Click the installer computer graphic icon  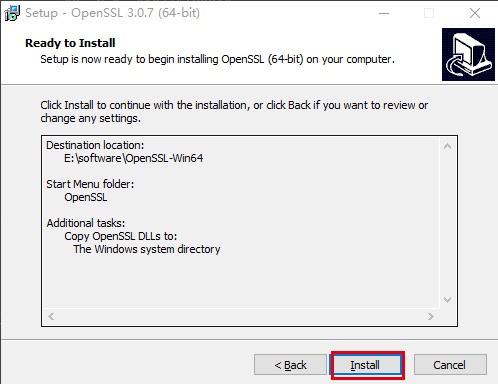click(468, 54)
